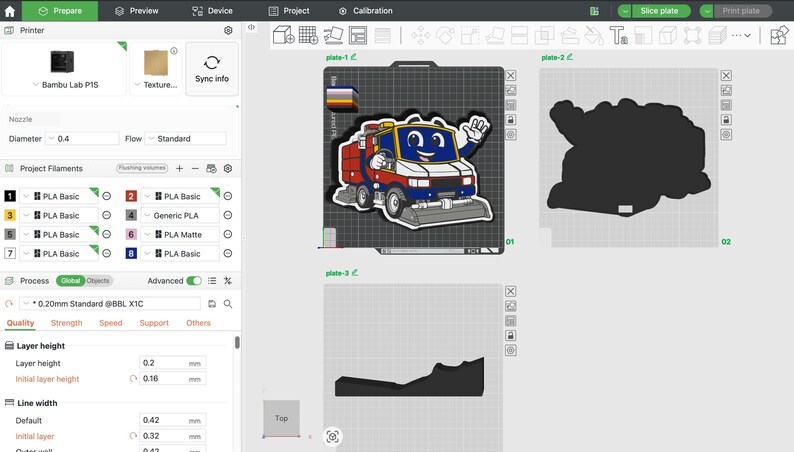Click filament 3 yellow color swatch
794x452 pixels.
tap(10, 215)
